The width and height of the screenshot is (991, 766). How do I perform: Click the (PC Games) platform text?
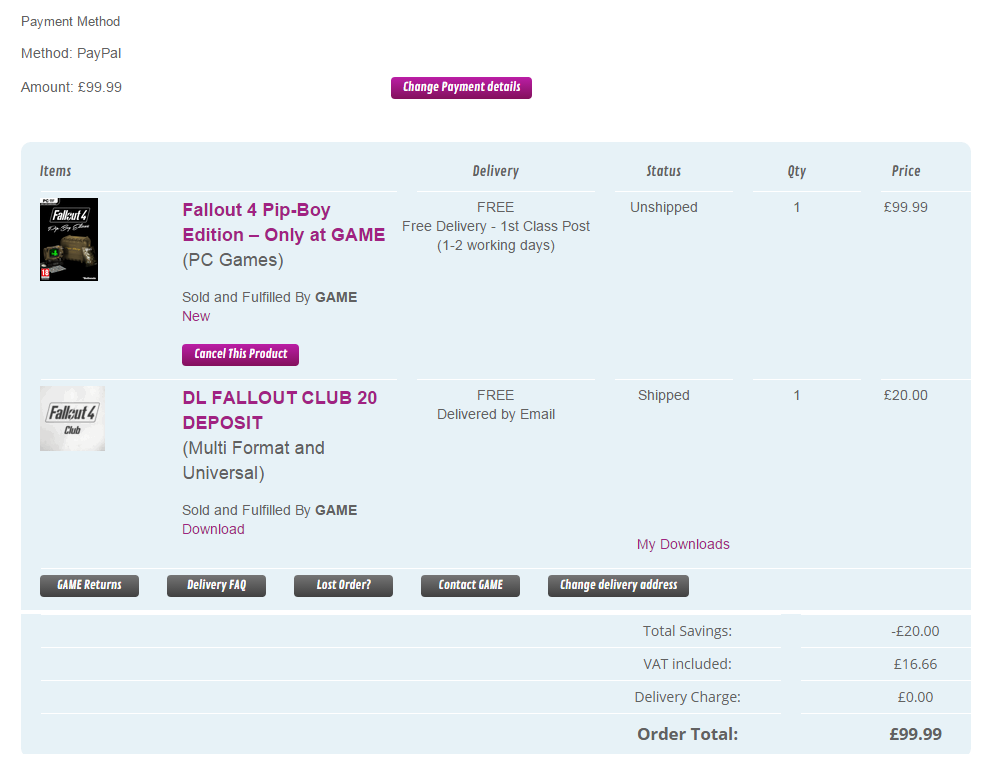233,260
